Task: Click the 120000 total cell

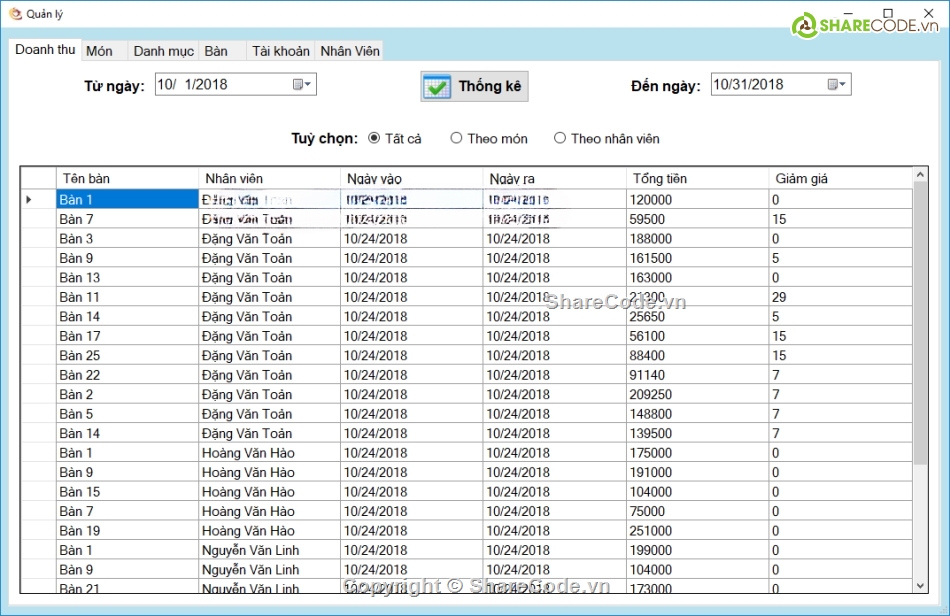Action: 697,199
